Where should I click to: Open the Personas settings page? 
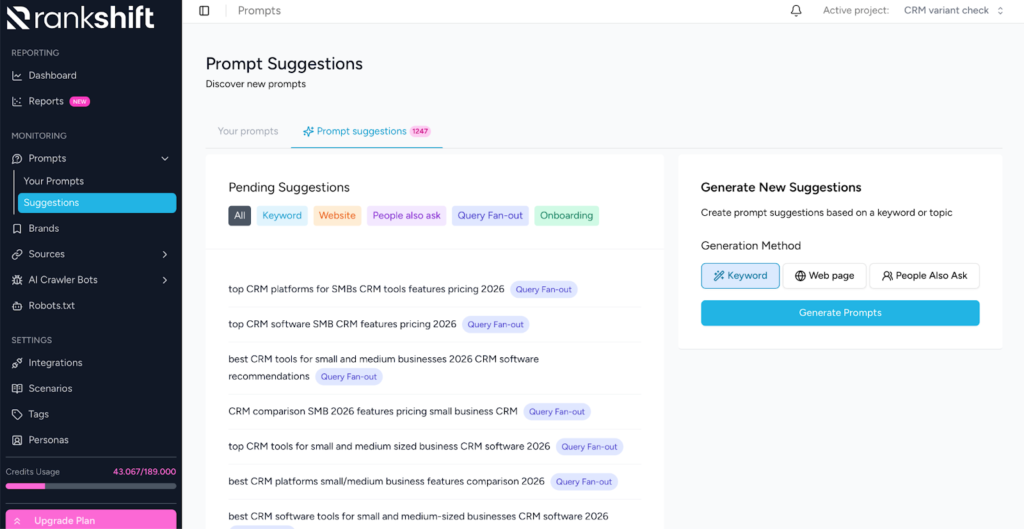pos(48,440)
